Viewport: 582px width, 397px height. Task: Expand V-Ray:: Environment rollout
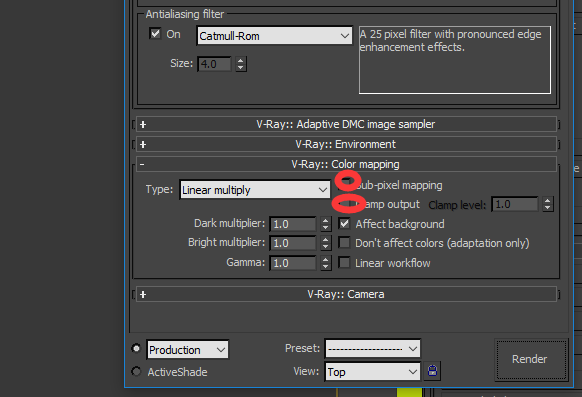[346, 144]
